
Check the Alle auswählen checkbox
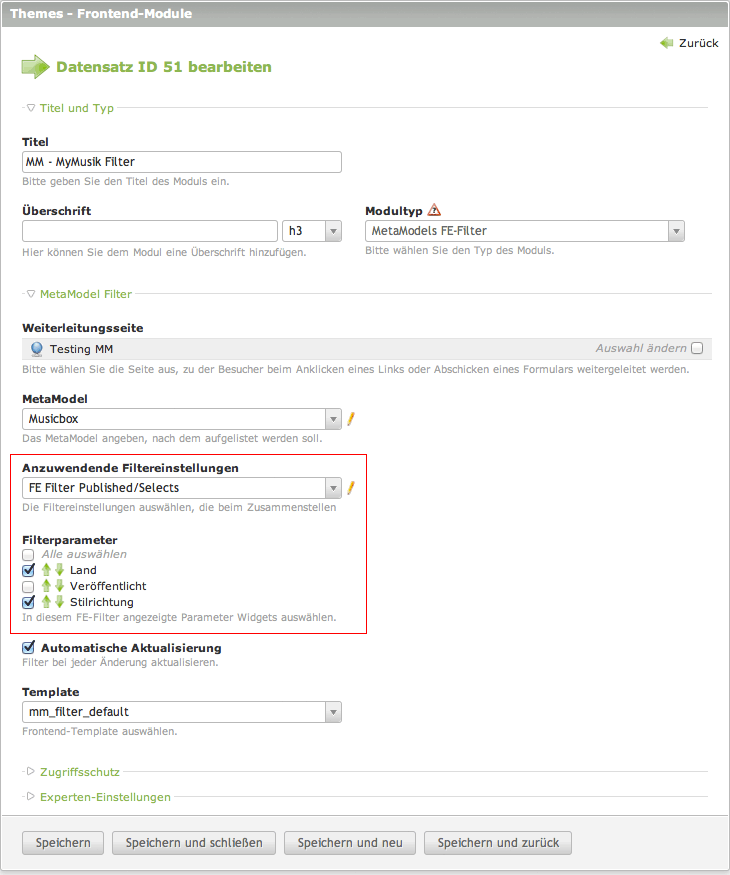point(28,554)
